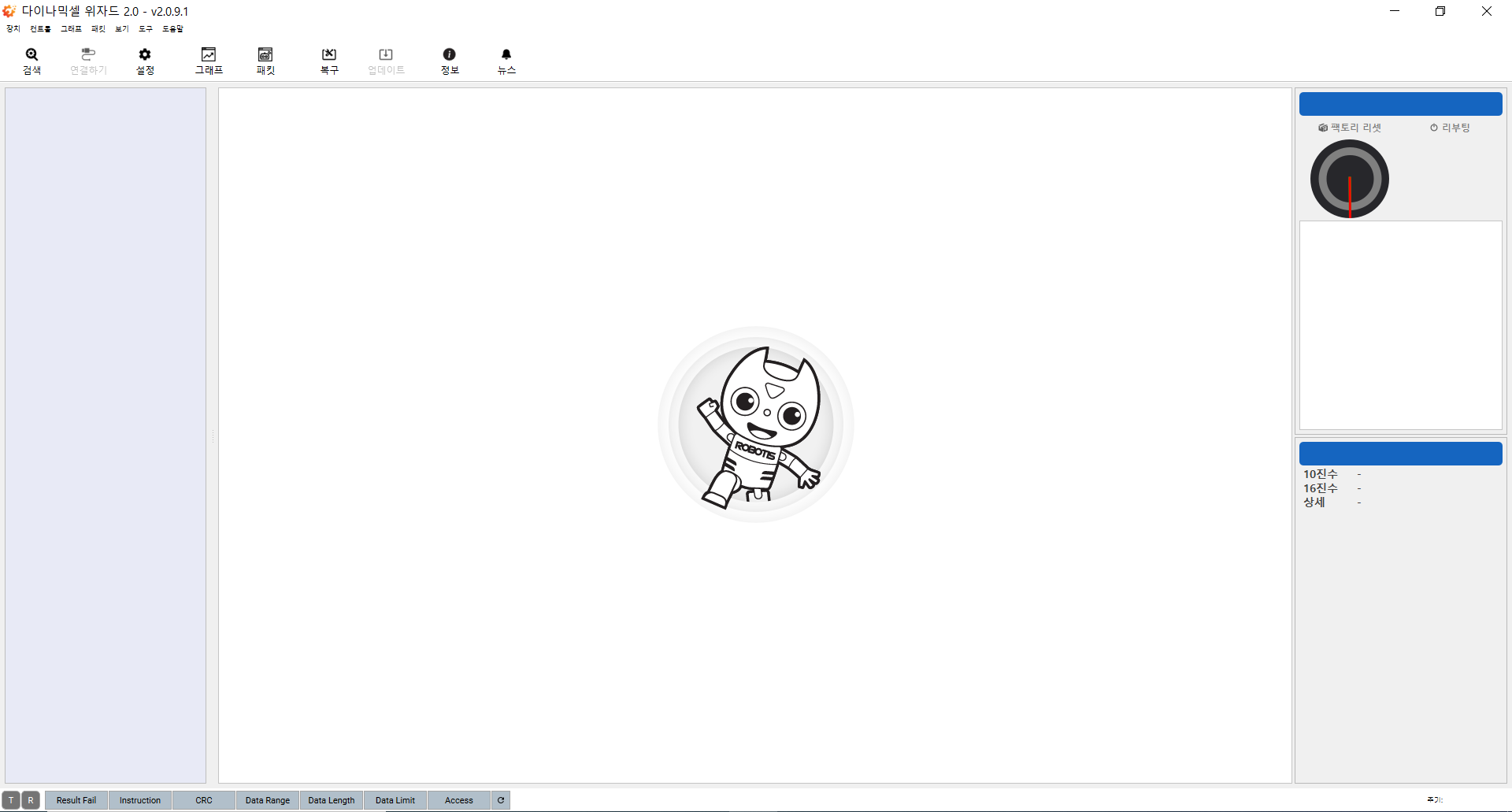This screenshot has height=812, width=1512.
Task: Click the greyed 연결하기 (Connect) icon
Action: (88, 61)
